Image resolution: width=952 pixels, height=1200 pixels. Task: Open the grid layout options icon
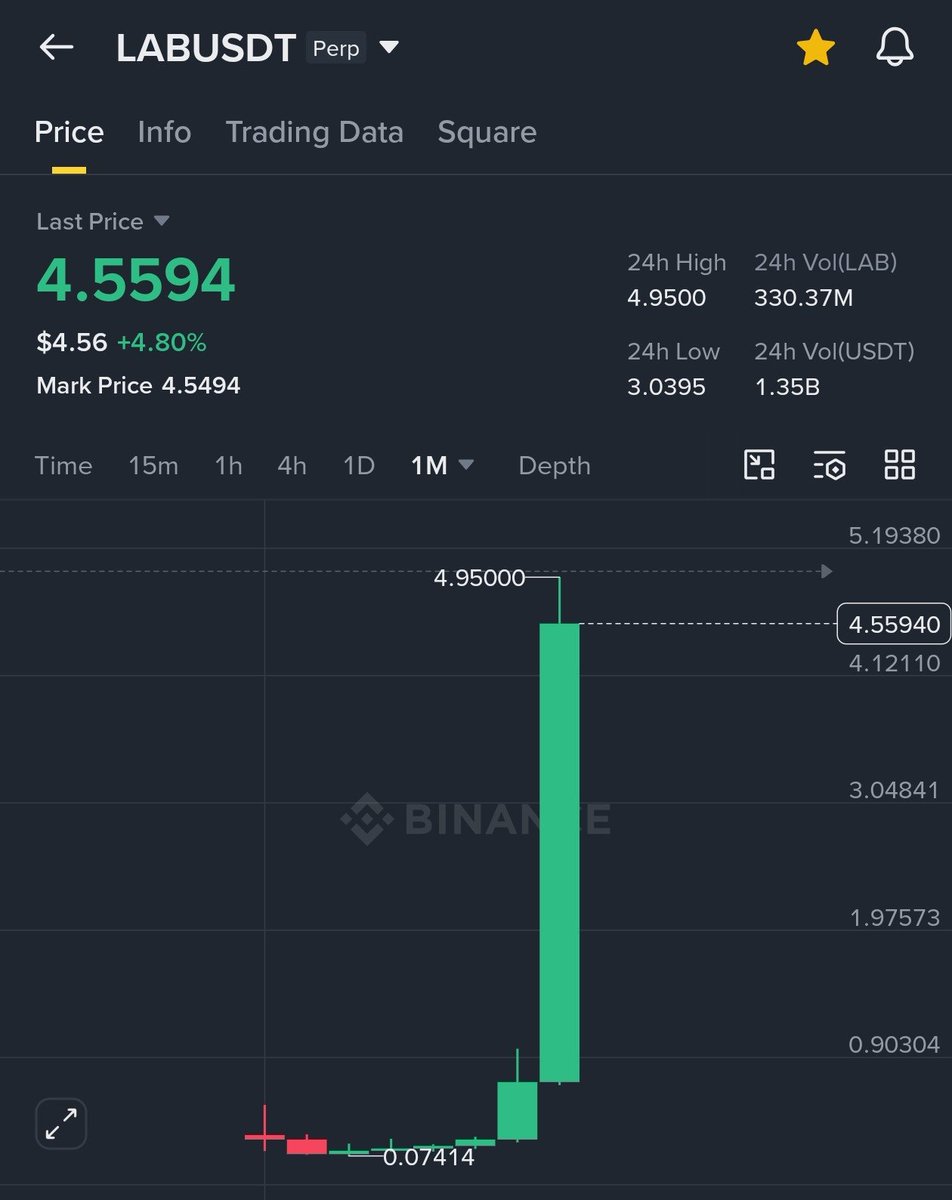(900, 465)
